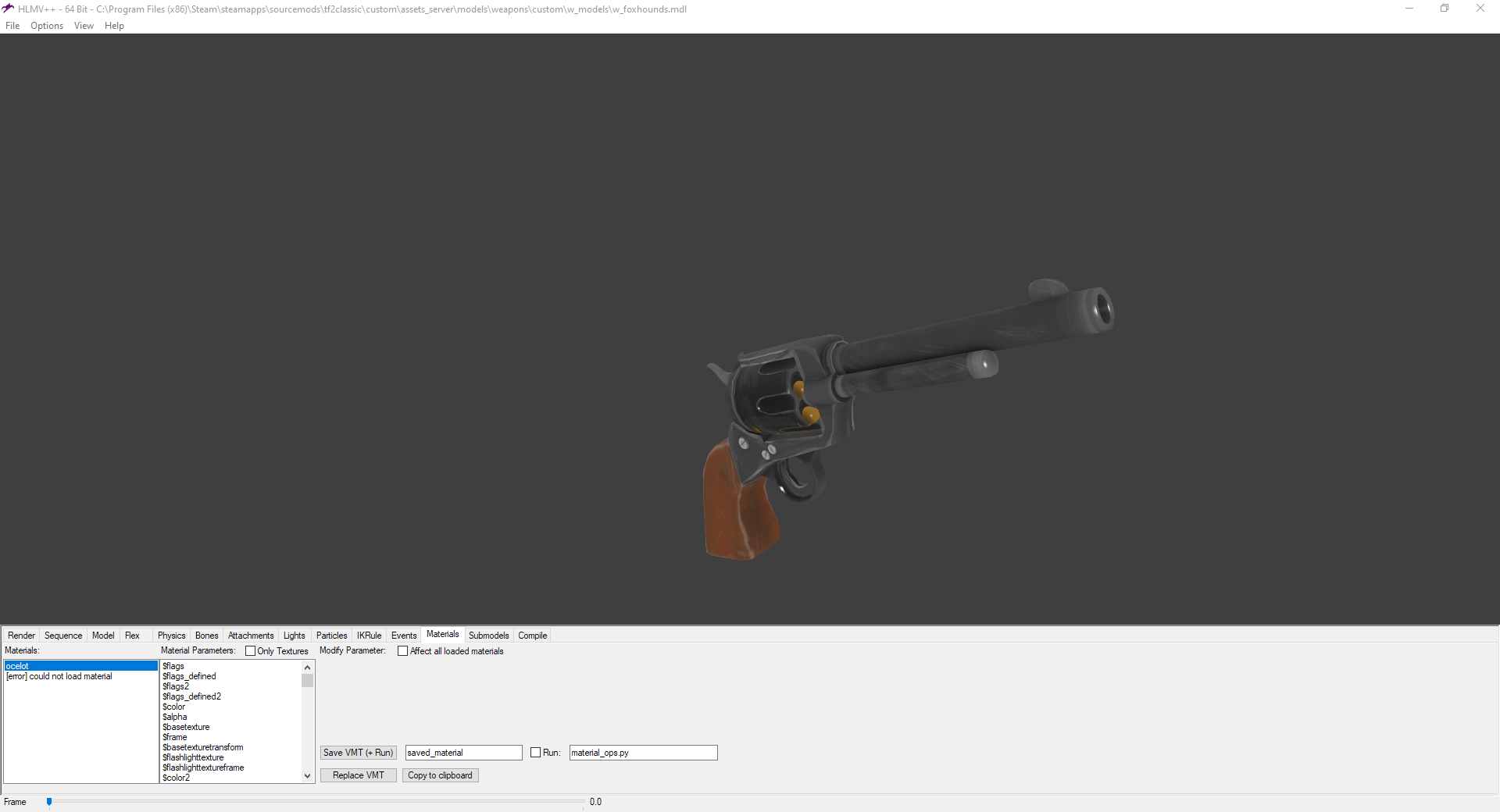Switch to the Flex tab
Image resolution: width=1500 pixels, height=812 pixels.
click(x=132, y=636)
